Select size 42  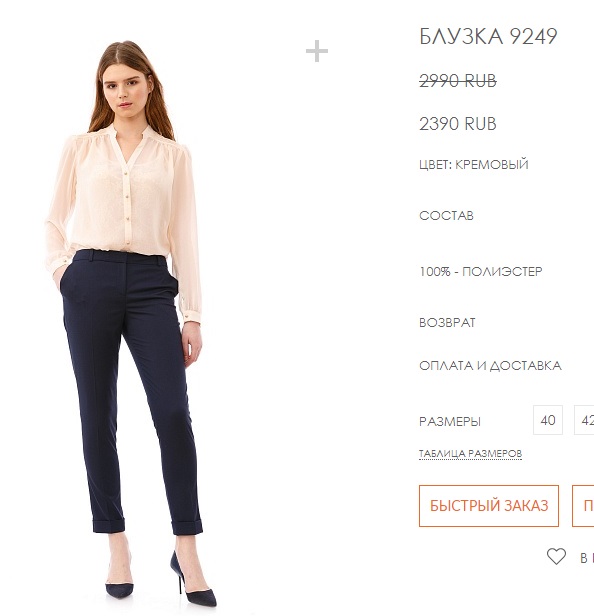pyautogui.click(x=585, y=420)
